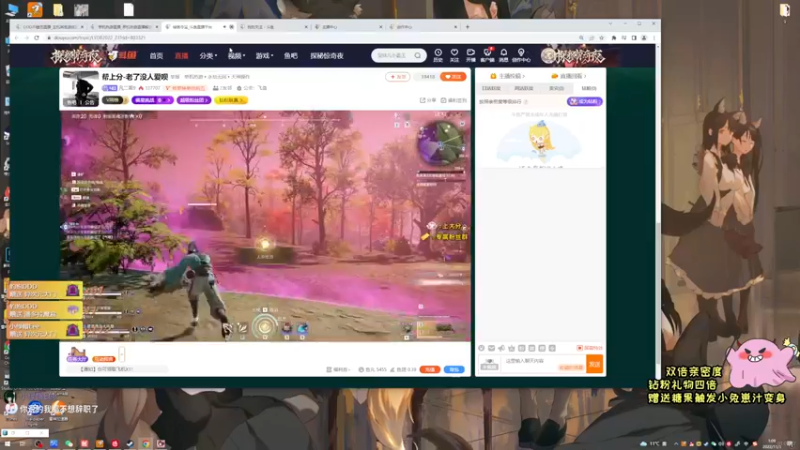Click the blue button next to 充值
The width and height of the screenshot is (800, 450).
pyautogui.click(x=454, y=369)
